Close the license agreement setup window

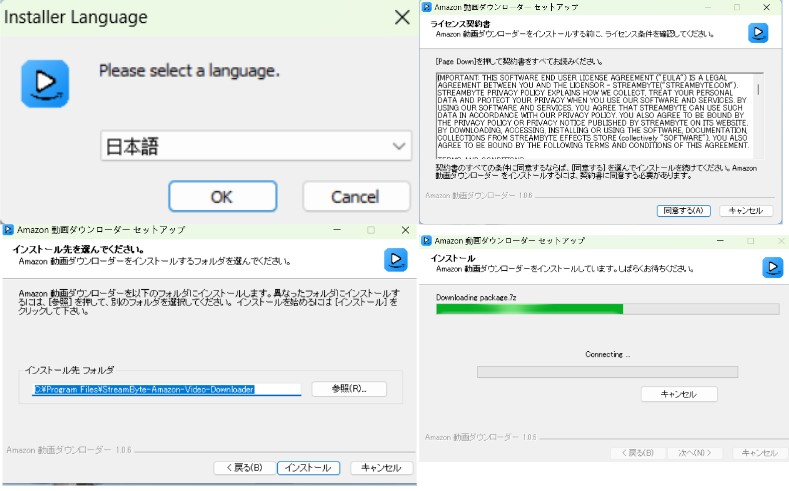click(x=766, y=7)
